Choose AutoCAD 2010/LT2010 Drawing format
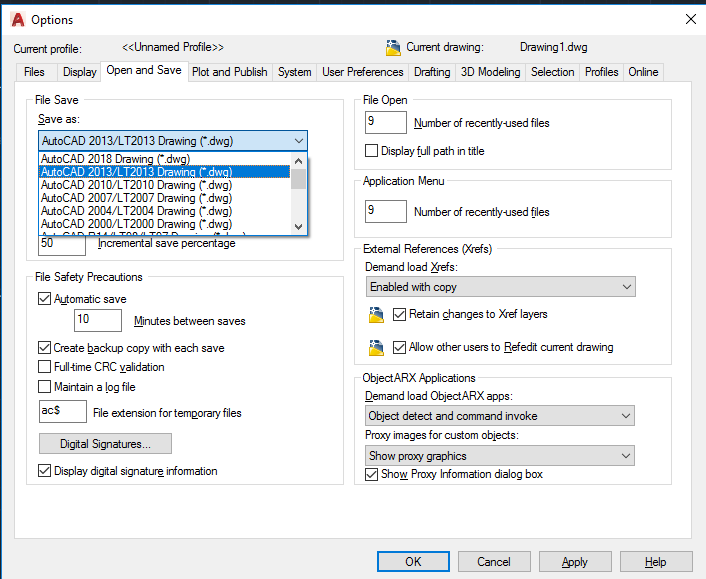Viewport: 706px width, 579px height. click(165, 185)
